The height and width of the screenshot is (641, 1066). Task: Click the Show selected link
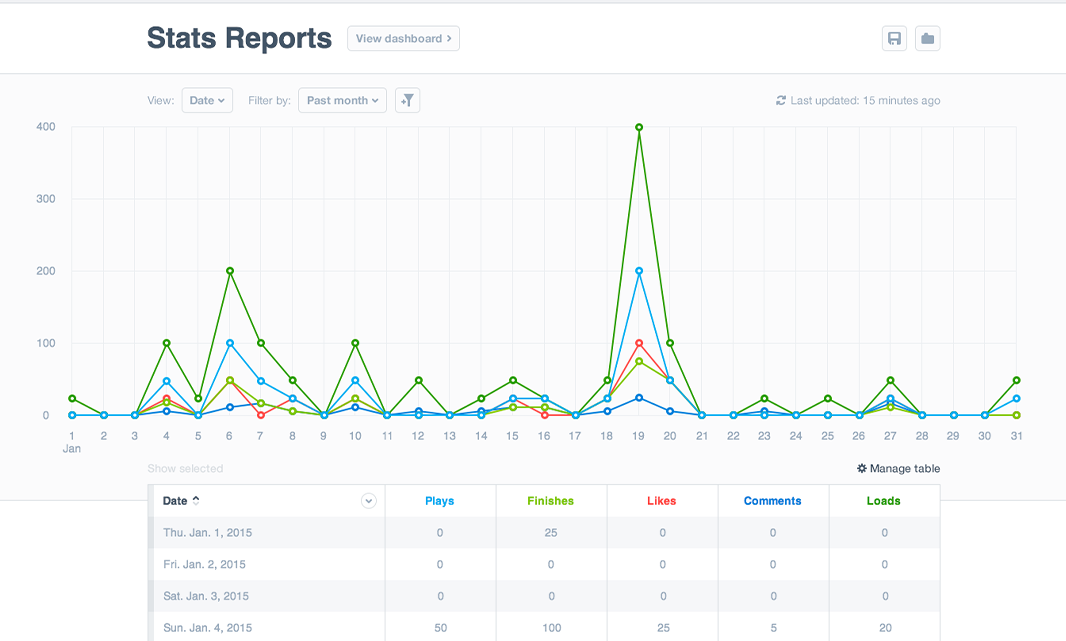click(x=185, y=469)
